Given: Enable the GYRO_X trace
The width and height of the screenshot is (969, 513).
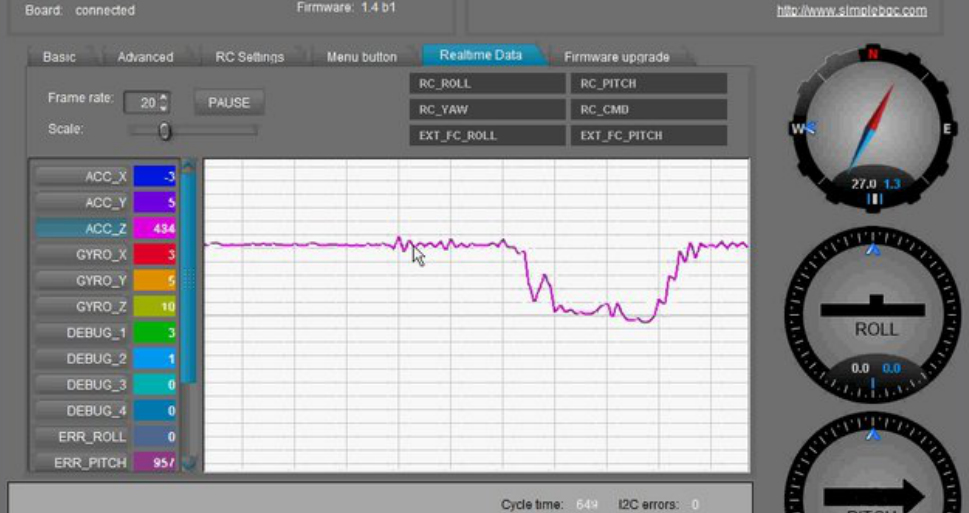Looking at the screenshot, I should 82,255.
